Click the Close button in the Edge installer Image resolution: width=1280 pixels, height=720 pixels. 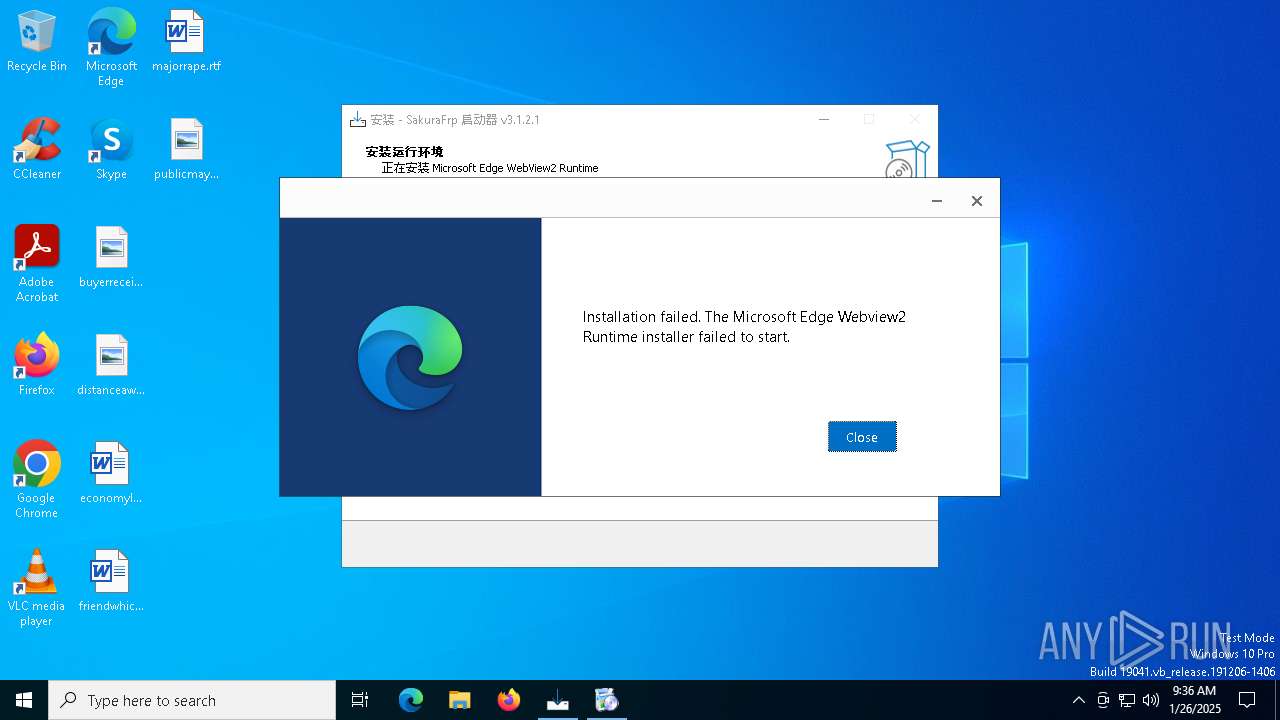tap(862, 437)
